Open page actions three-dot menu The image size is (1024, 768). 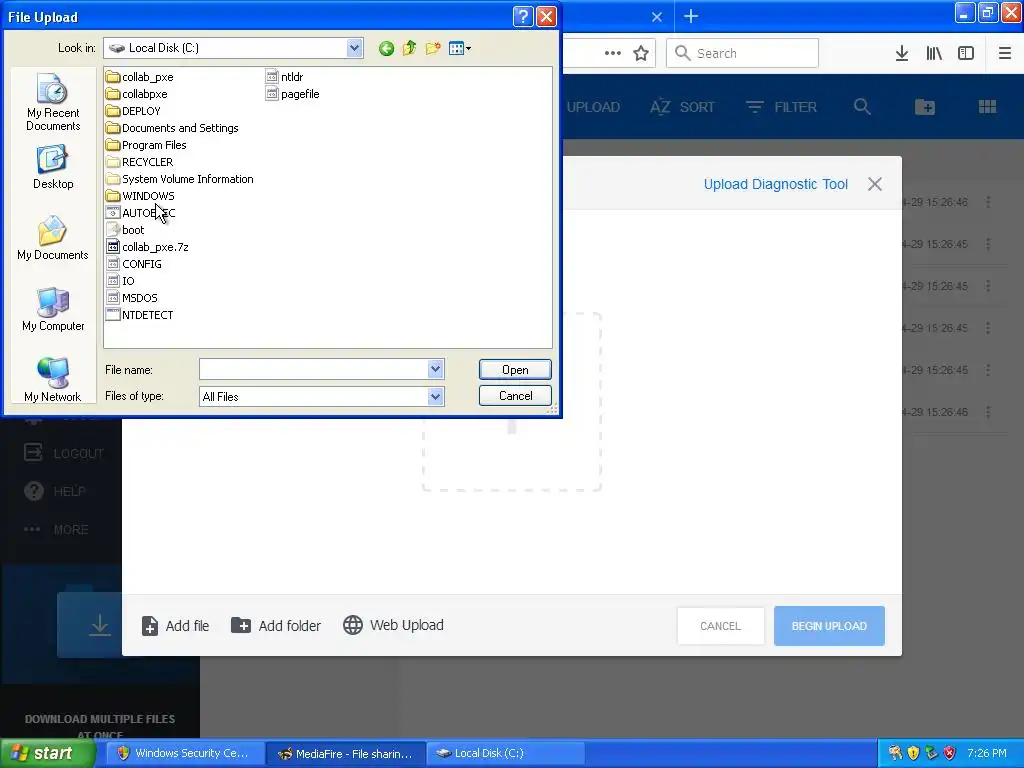tap(613, 53)
